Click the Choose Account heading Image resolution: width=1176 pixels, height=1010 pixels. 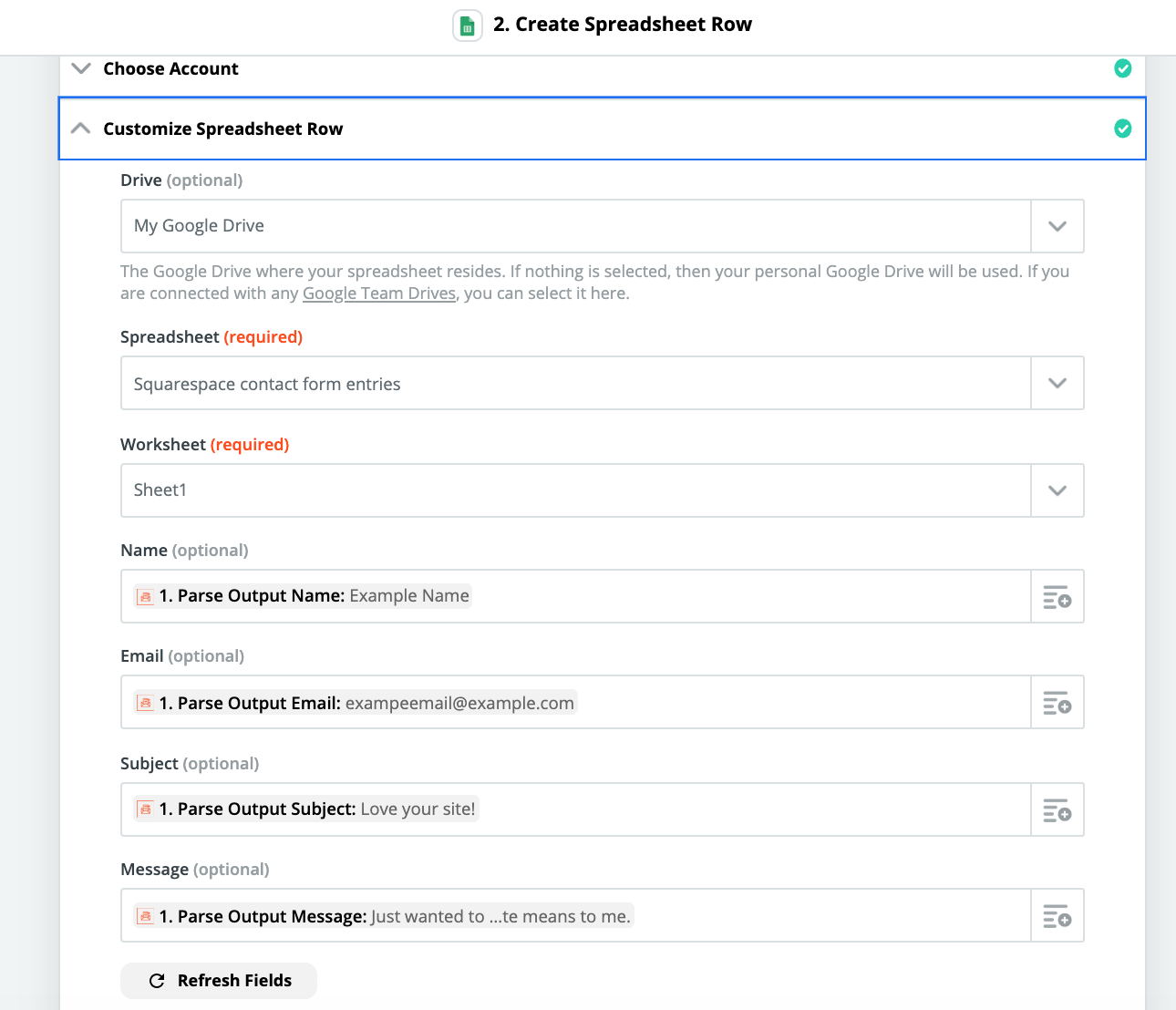[x=170, y=68]
